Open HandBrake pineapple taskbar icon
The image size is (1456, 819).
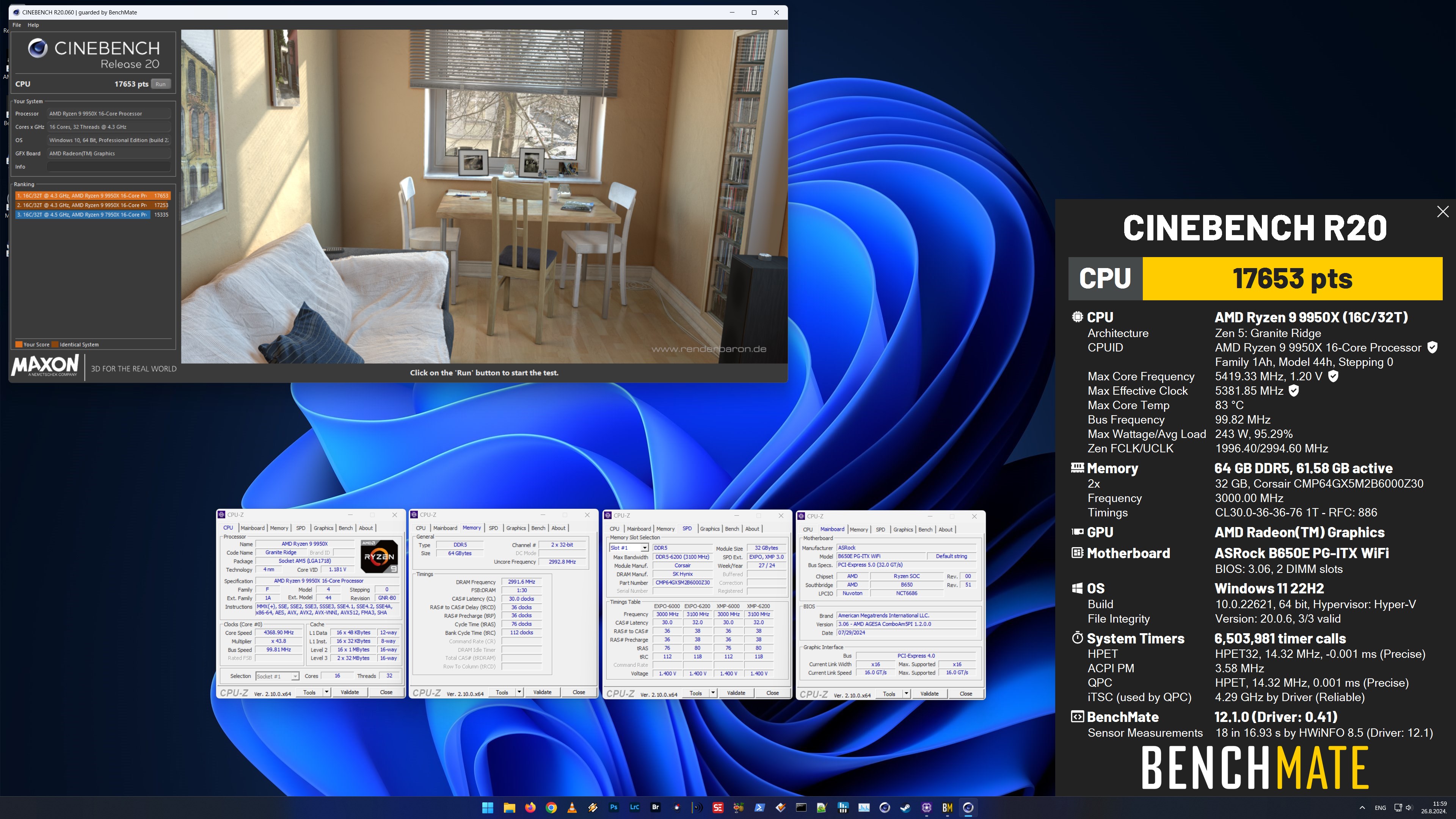tap(738, 807)
